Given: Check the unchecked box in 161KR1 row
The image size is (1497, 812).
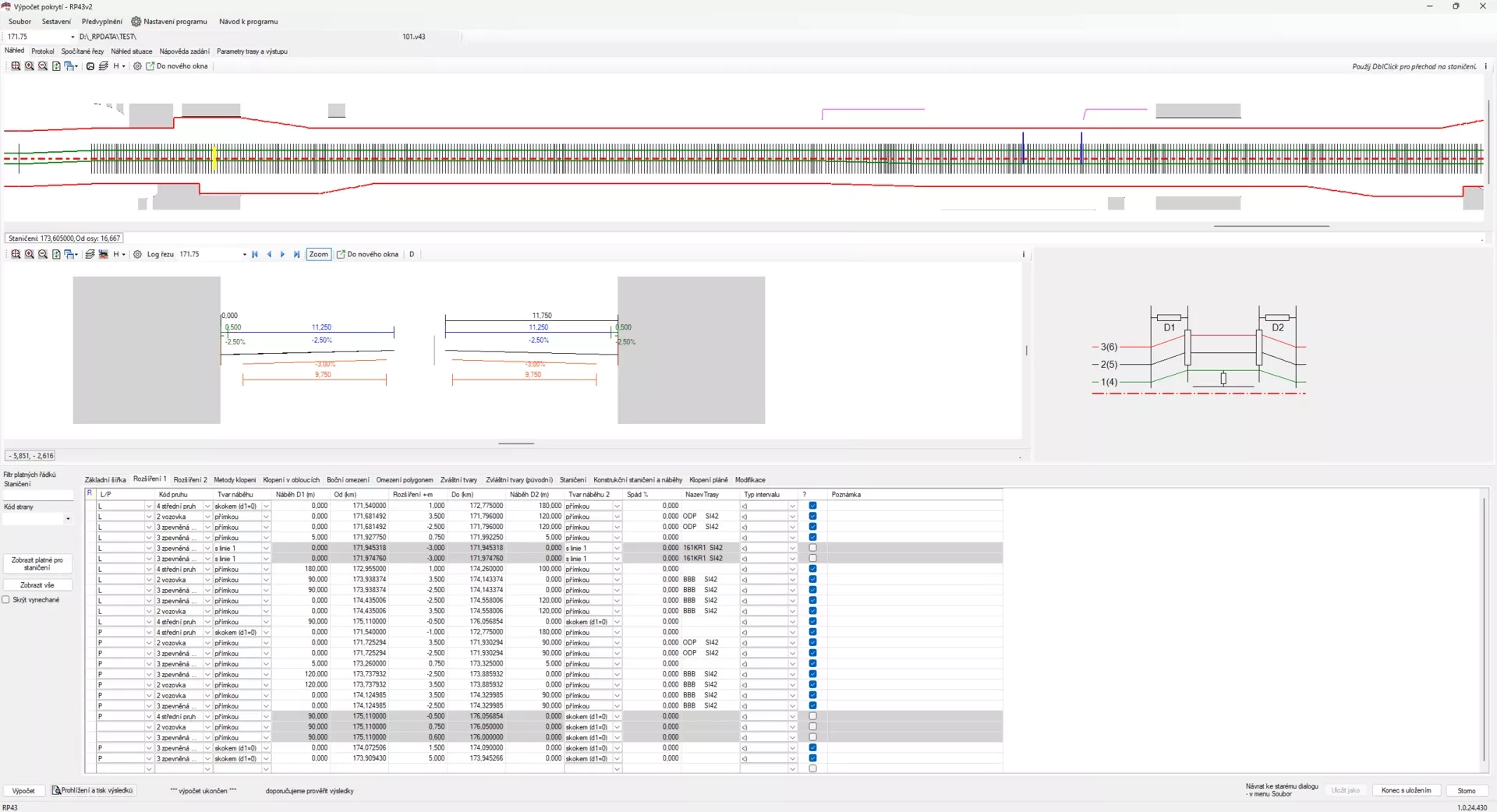Looking at the screenshot, I should click(812, 548).
